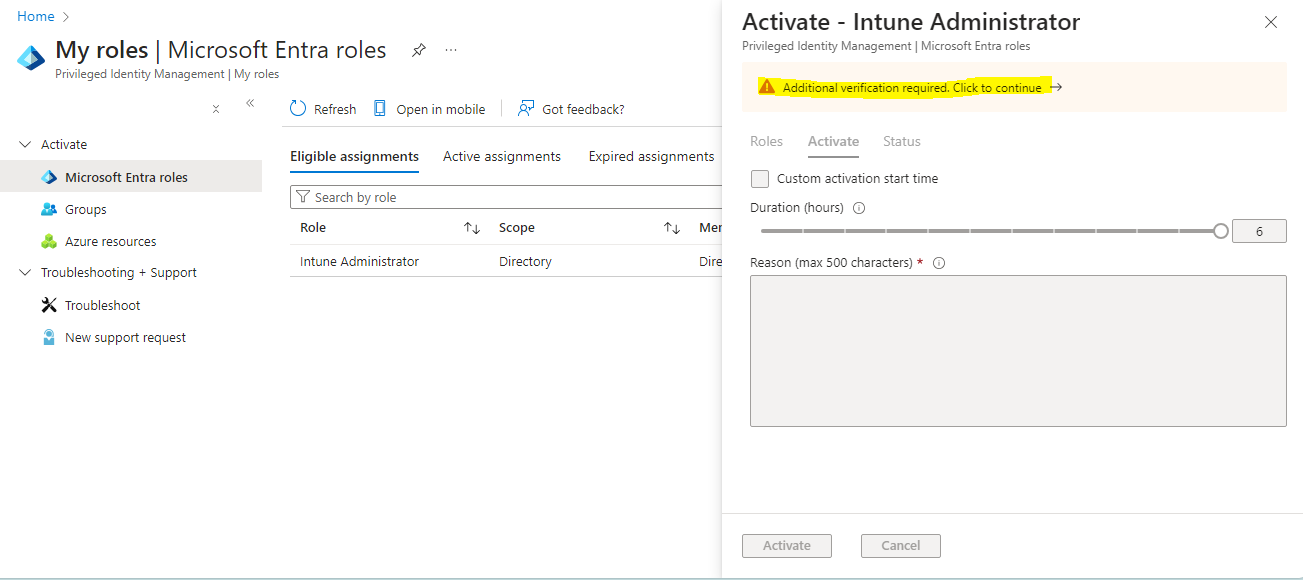Open the Troubleshoot tool
The width and height of the screenshot is (1303, 580).
[x=100, y=305]
